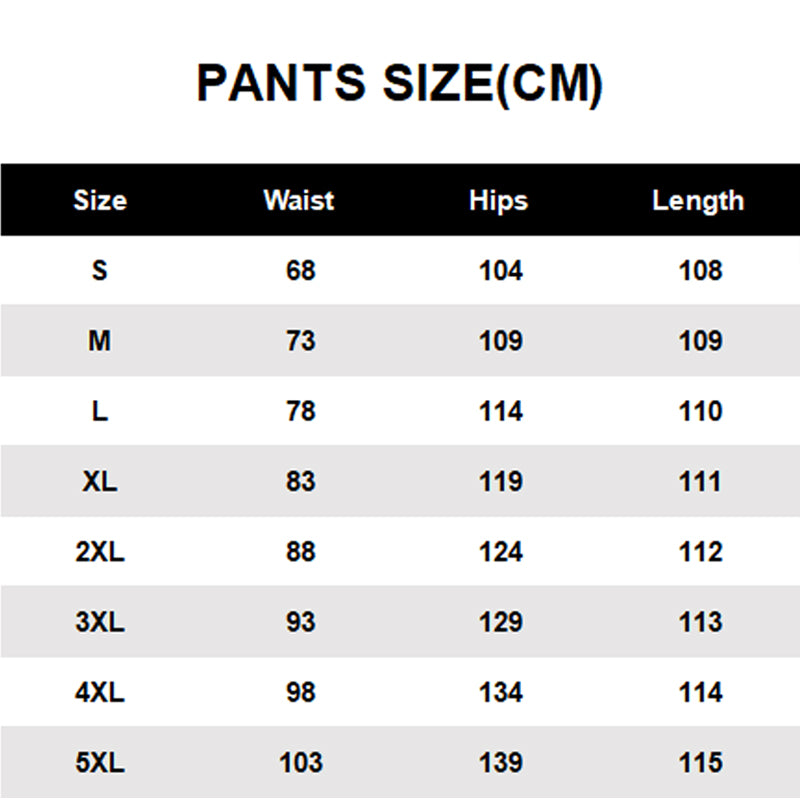Click the M size label

click(99, 341)
